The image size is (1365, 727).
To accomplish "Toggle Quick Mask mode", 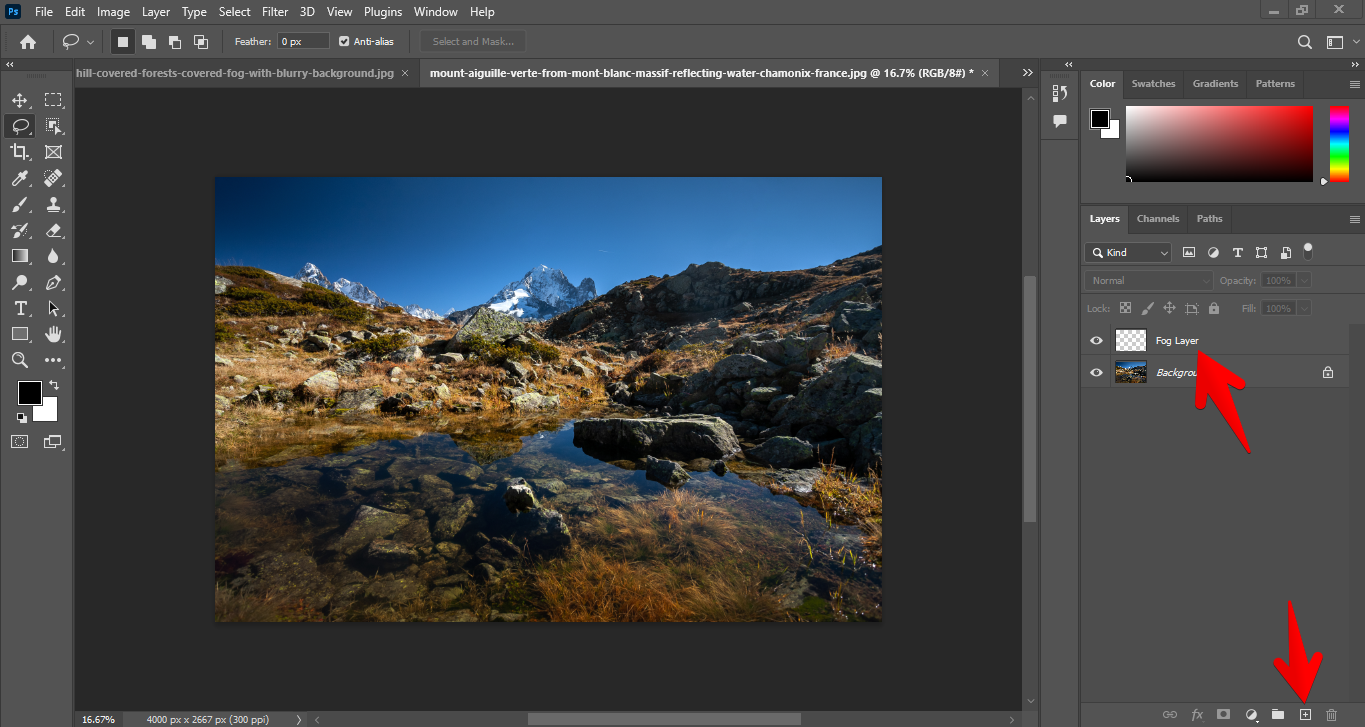I will coord(19,441).
